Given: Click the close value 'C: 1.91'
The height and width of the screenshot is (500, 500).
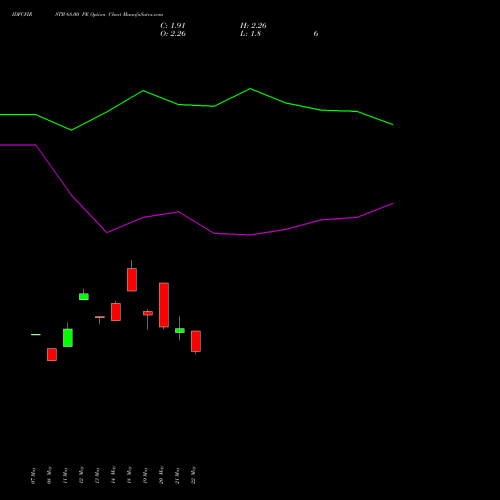Looking at the screenshot, I should pos(173,26).
